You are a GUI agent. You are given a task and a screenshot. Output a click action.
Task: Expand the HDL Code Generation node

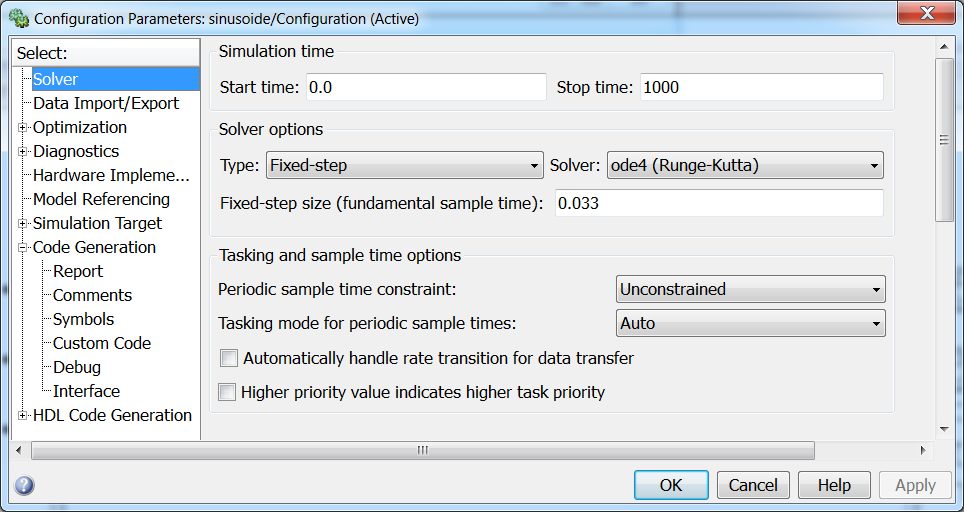pos(23,415)
